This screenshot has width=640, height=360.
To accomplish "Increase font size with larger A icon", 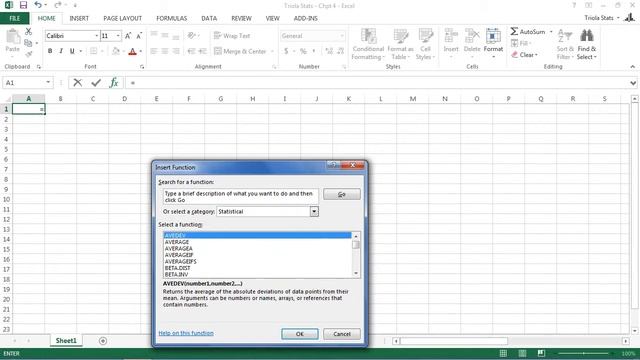I will click(x=128, y=36).
